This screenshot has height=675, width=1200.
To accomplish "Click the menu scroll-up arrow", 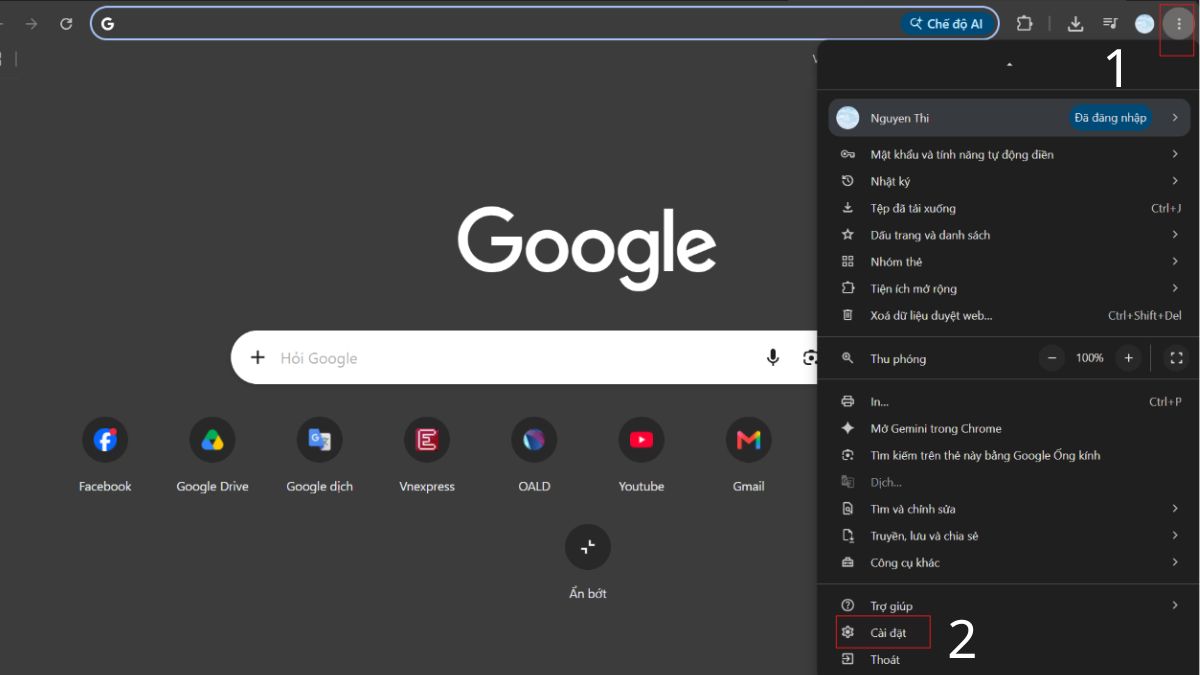I will tap(1009, 65).
